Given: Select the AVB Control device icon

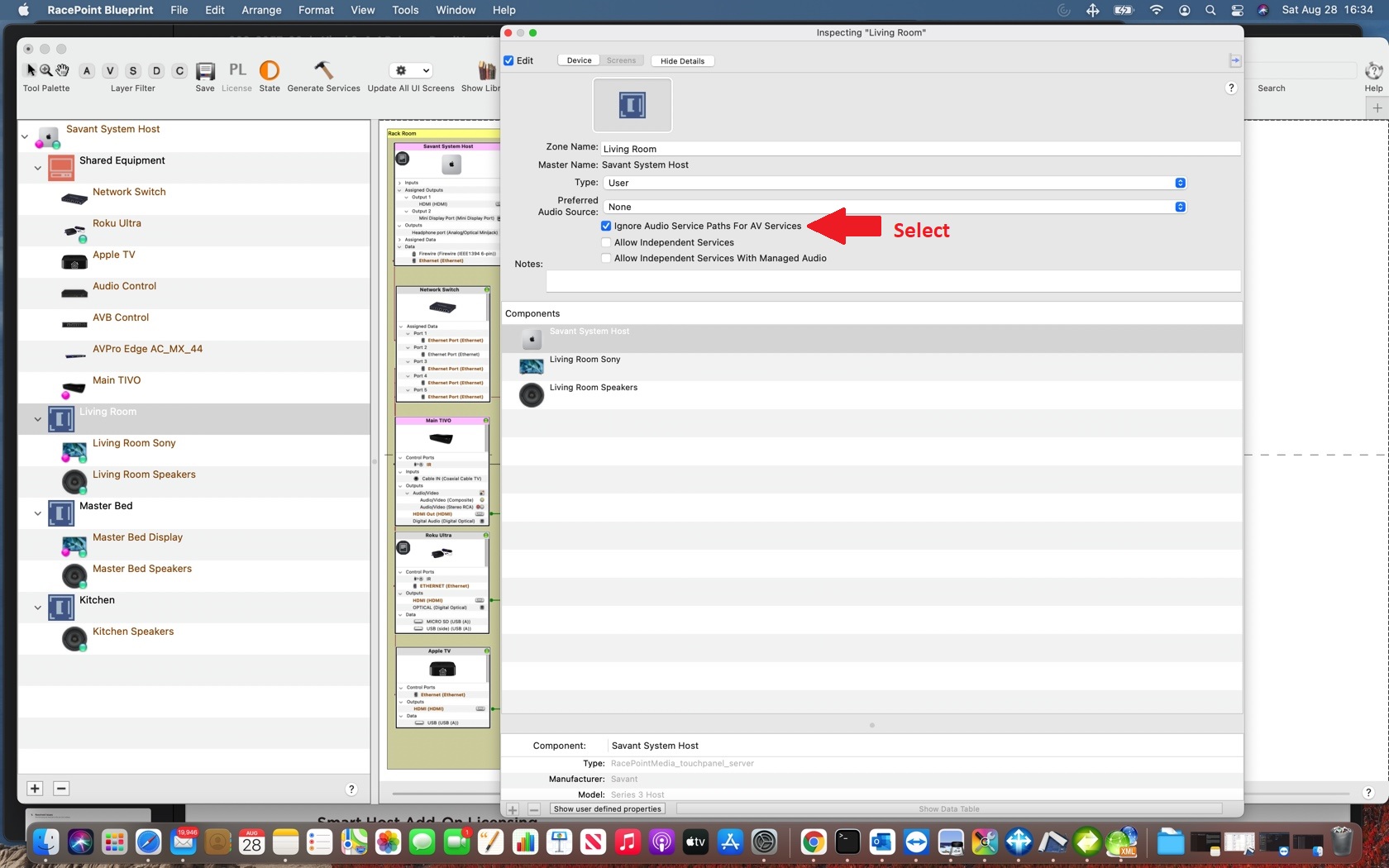Looking at the screenshot, I should pyautogui.click(x=74, y=325).
